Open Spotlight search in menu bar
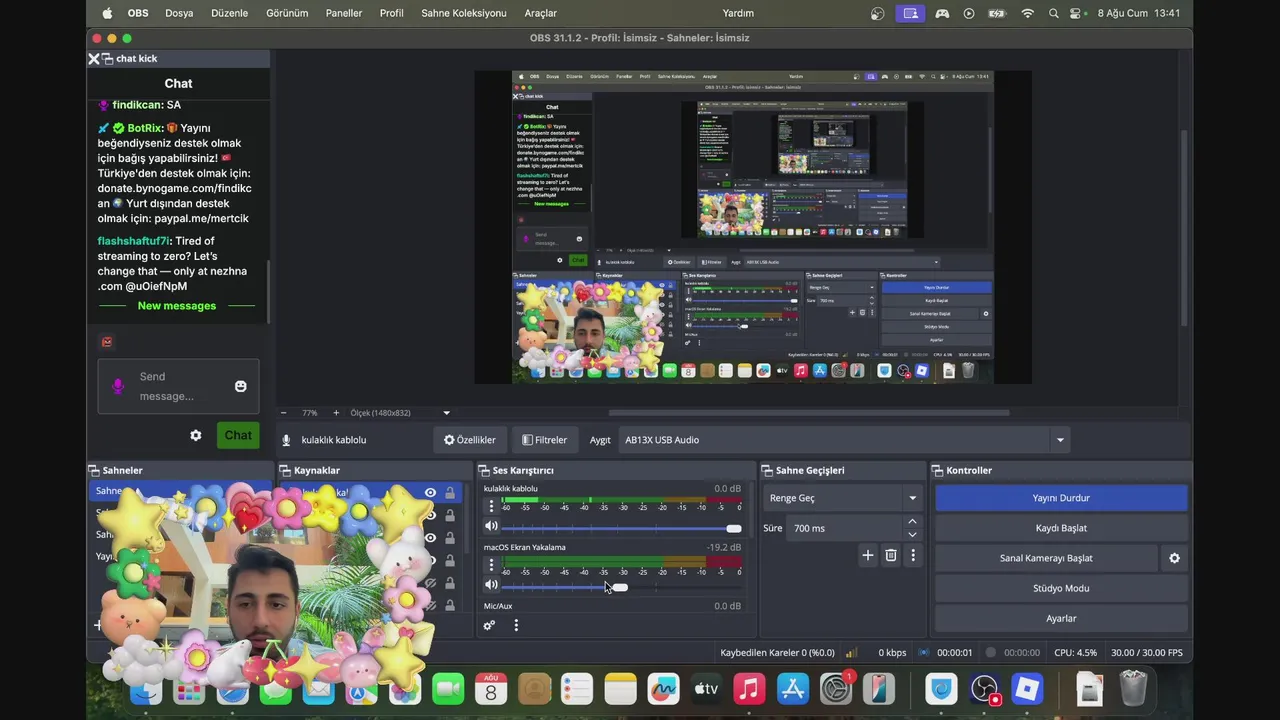The width and height of the screenshot is (1280, 720). coord(1053,13)
